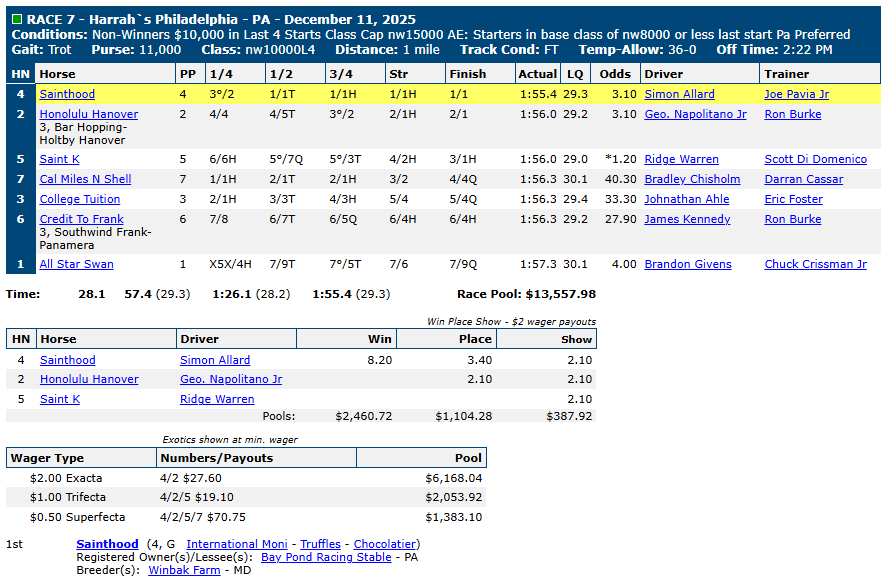This screenshot has height=578, width=884.
Task: View trainer Eric Foster's page
Action: point(792,199)
